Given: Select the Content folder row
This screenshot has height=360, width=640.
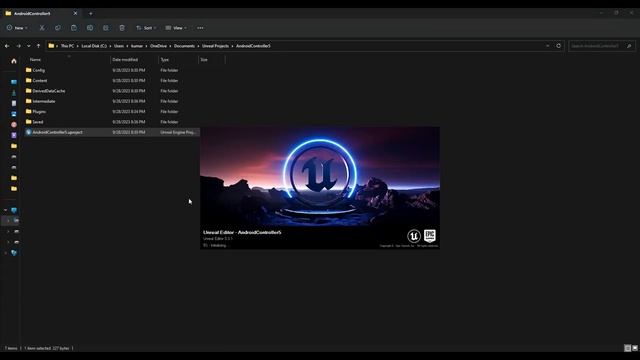Looking at the screenshot, I should coord(111,81).
